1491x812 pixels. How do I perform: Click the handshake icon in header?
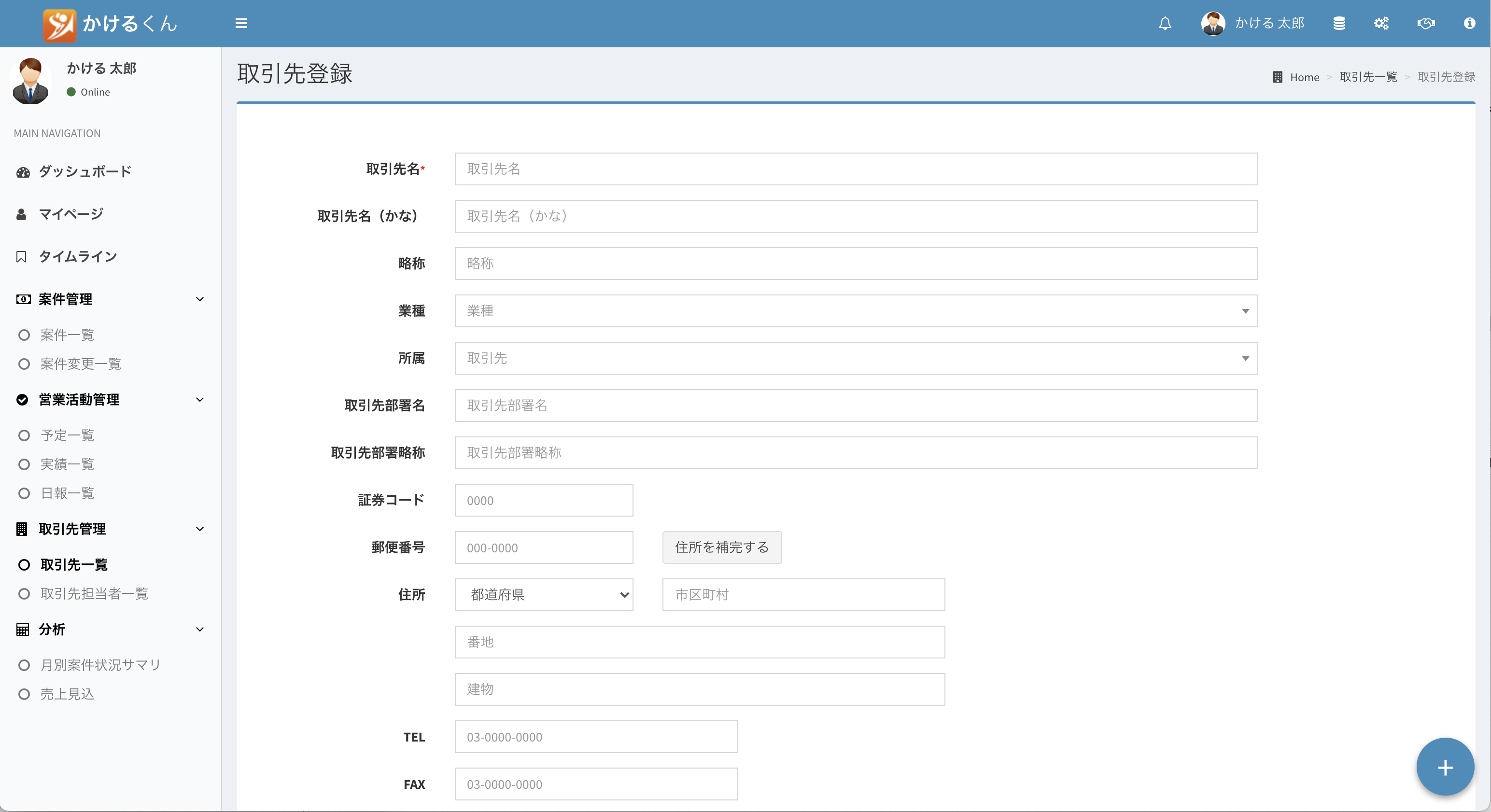click(x=1426, y=24)
